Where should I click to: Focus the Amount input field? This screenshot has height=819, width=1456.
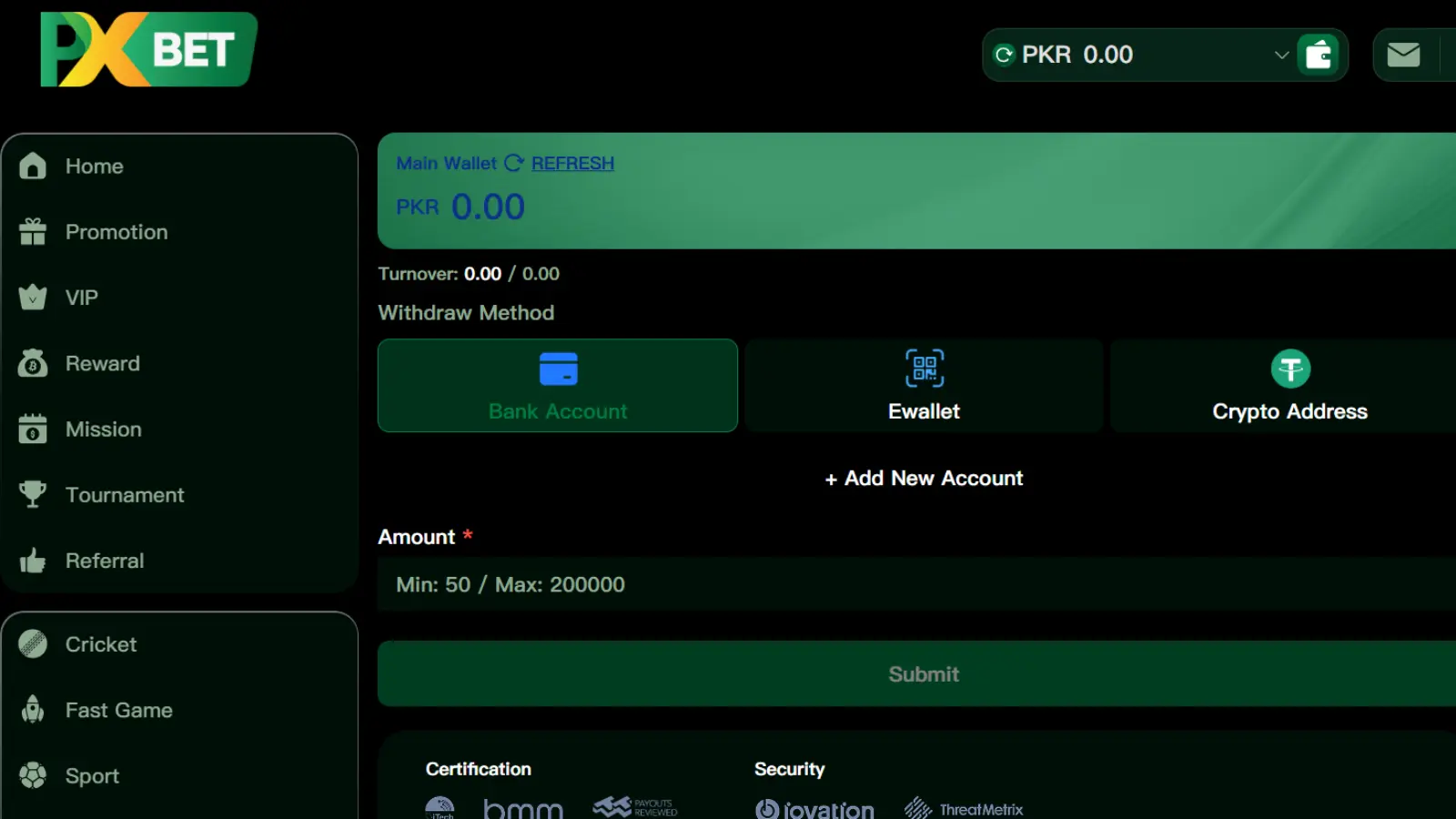click(917, 584)
